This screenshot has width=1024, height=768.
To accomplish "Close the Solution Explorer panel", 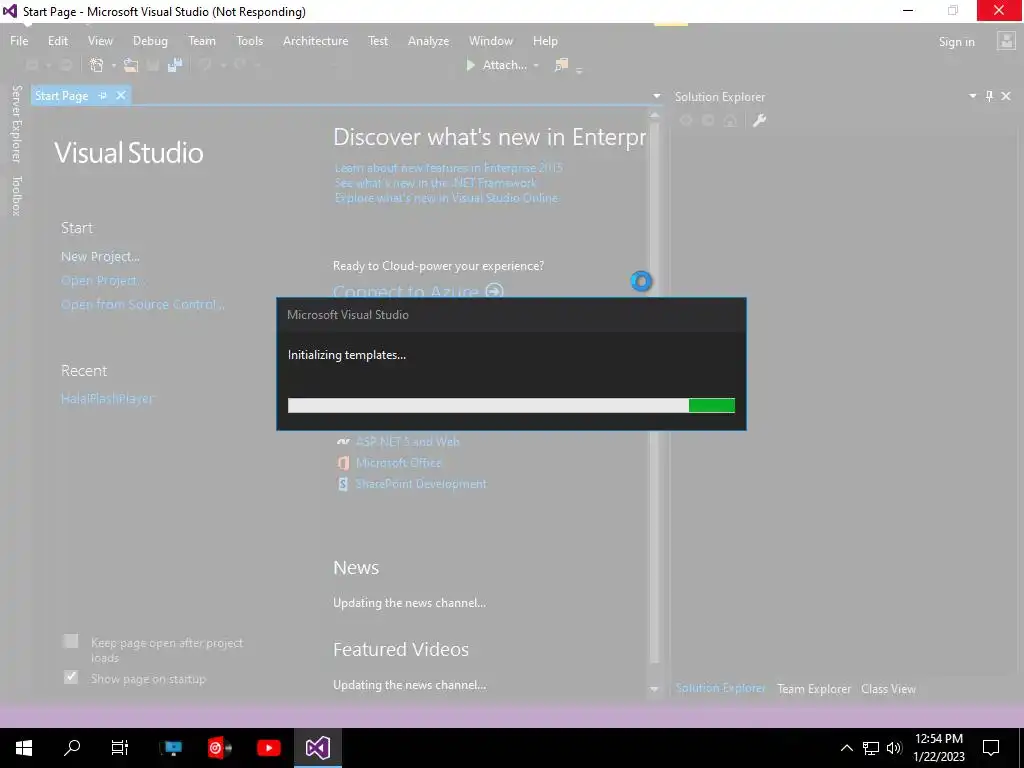I will point(1006,96).
